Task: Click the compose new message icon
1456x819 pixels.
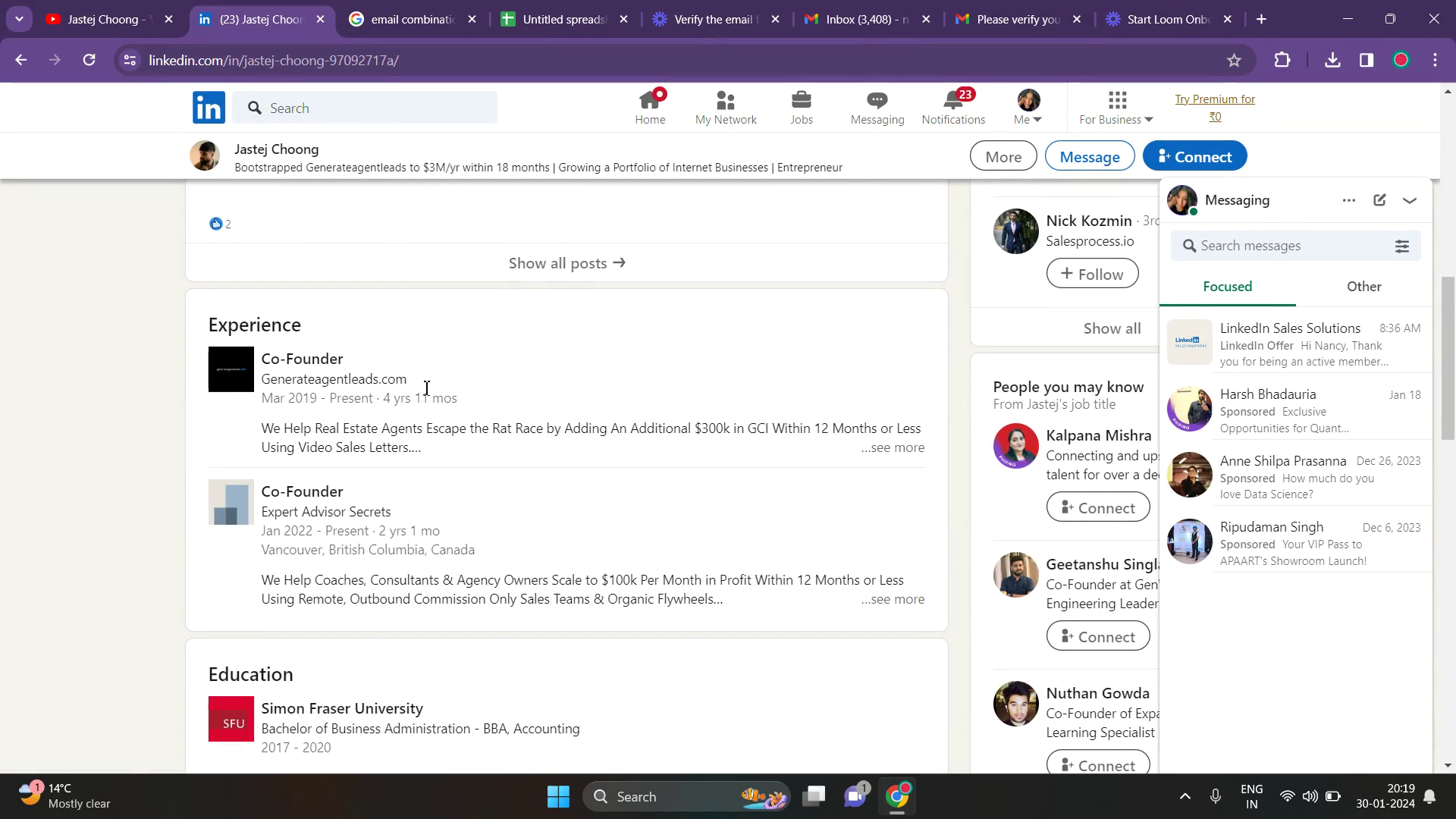Action: pyautogui.click(x=1379, y=200)
